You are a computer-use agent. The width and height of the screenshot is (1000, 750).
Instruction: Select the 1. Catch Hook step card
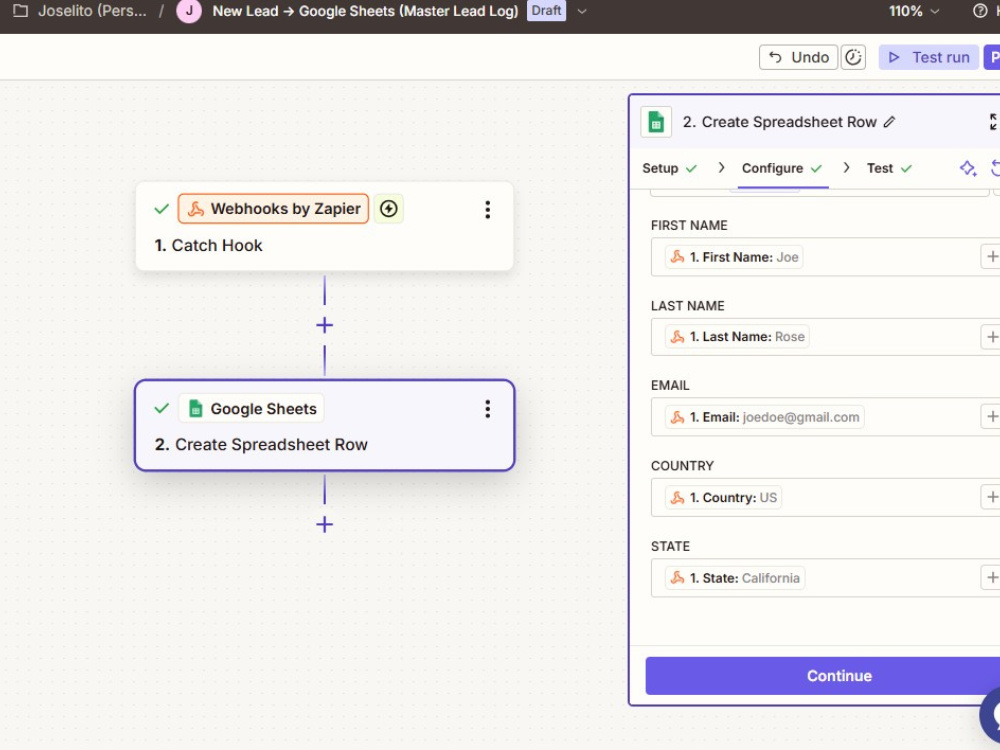[325, 226]
